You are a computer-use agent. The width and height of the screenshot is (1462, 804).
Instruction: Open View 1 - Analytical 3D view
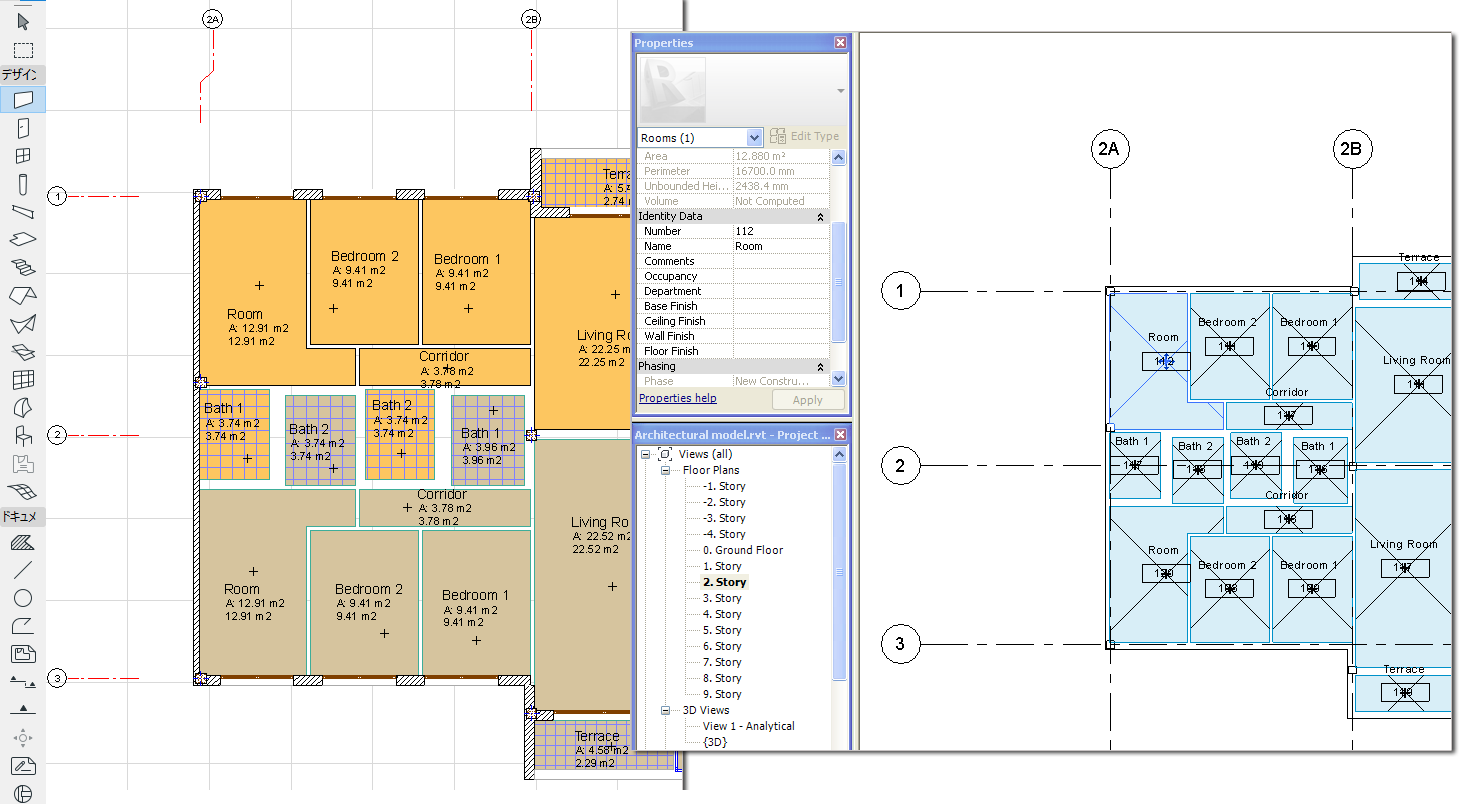point(748,726)
